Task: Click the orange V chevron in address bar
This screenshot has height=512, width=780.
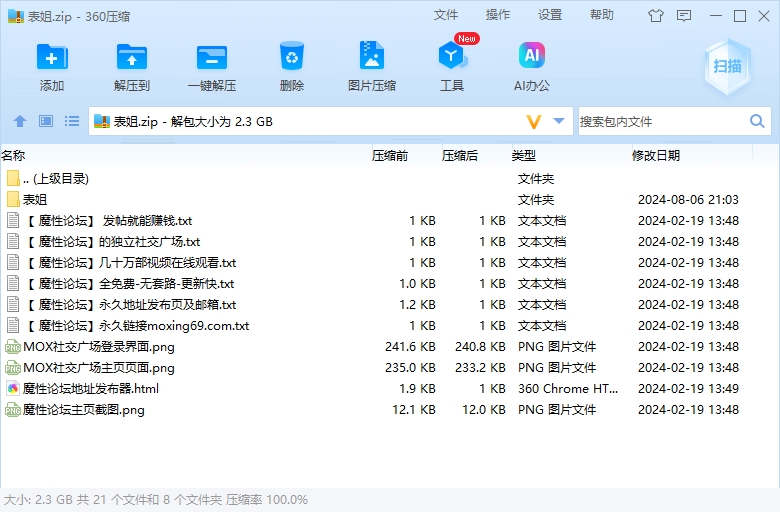Action: (534, 121)
